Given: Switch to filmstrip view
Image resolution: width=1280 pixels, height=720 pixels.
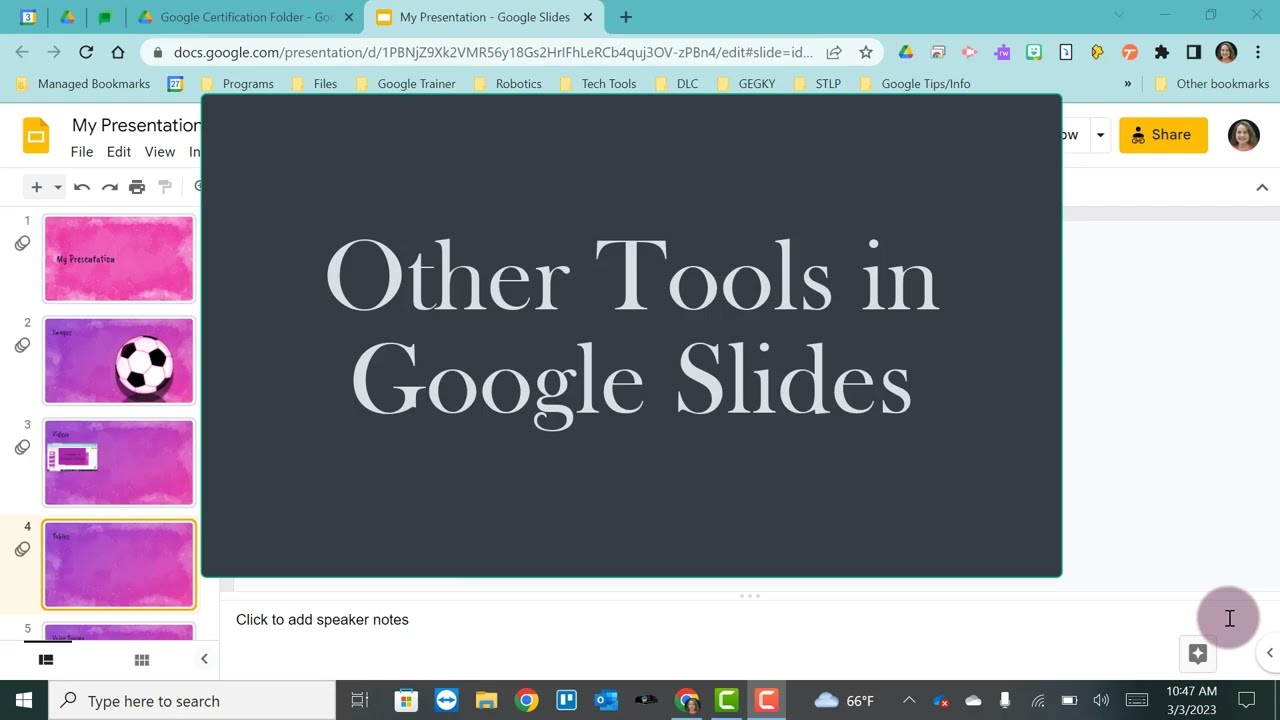Looking at the screenshot, I should point(46,659).
